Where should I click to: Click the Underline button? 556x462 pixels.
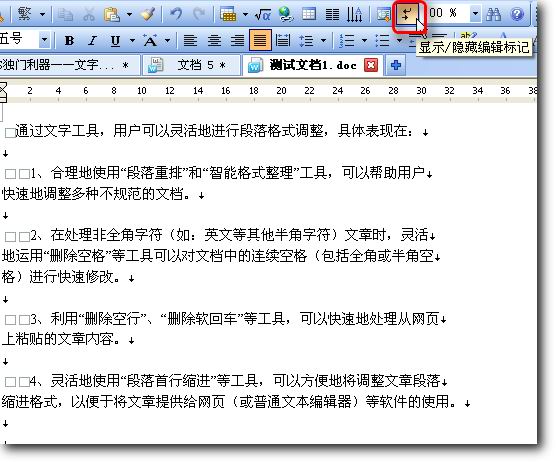point(115,41)
